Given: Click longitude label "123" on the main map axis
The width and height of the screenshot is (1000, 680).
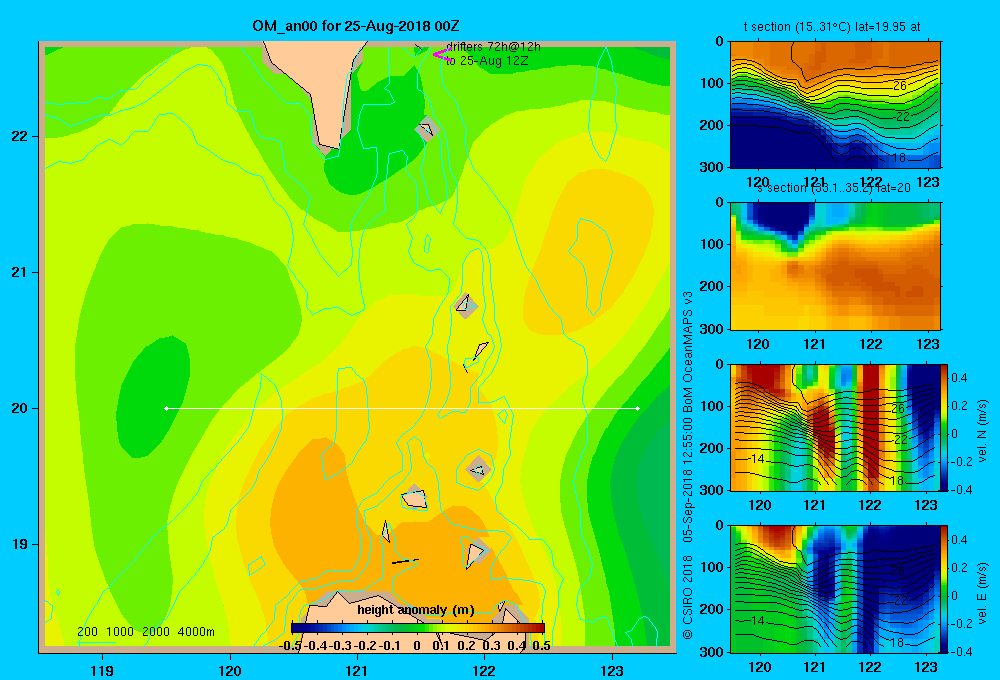Looking at the screenshot, I should click(x=612, y=670).
